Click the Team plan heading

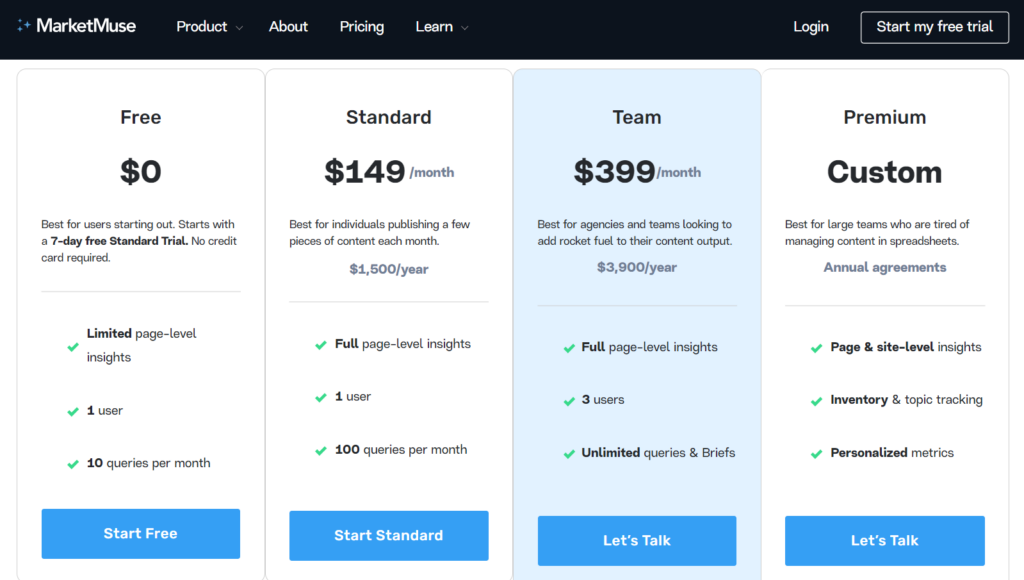tap(637, 117)
